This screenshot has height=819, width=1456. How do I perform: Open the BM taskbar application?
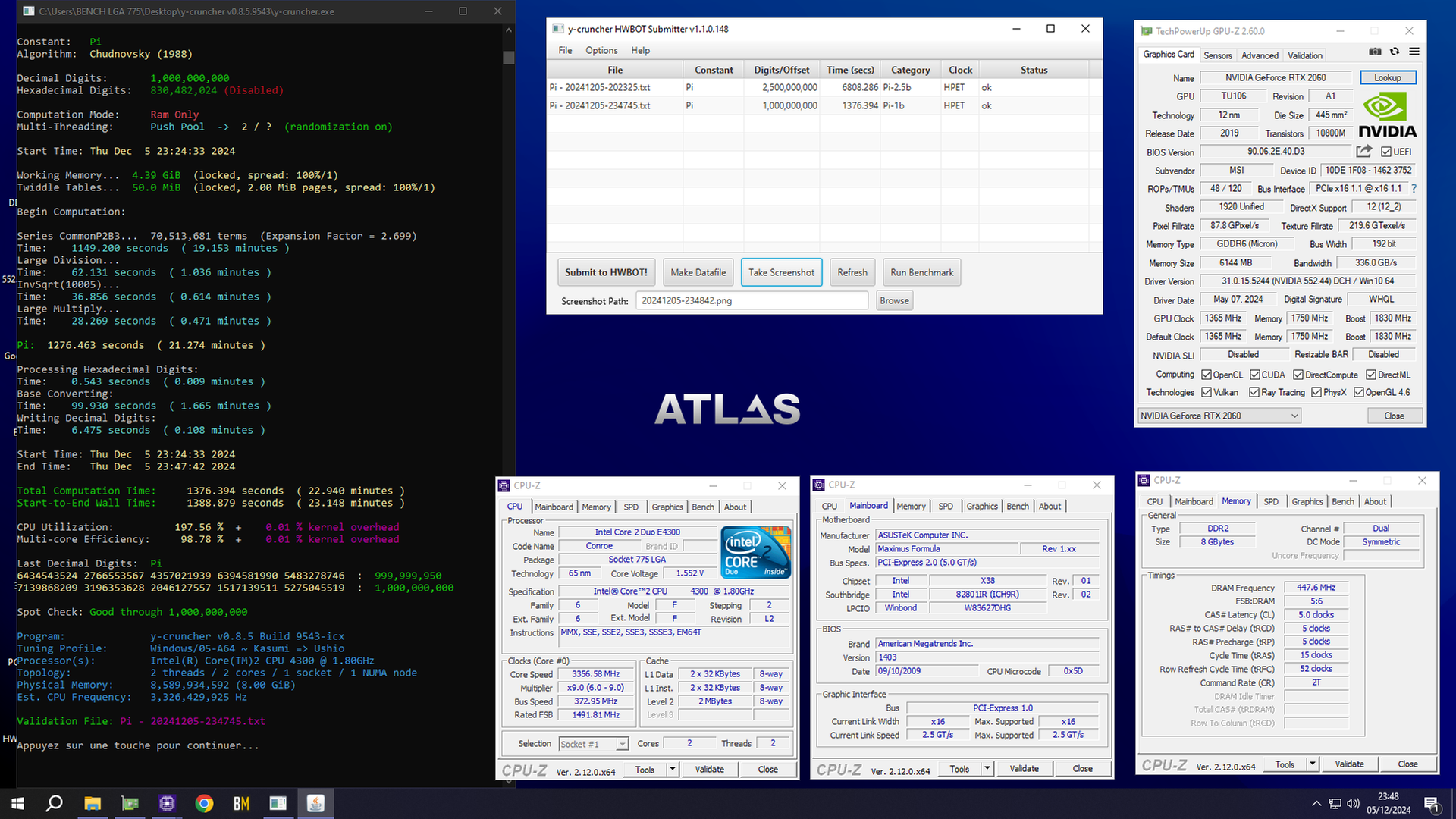pyautogui.click(x=241, y=803)
